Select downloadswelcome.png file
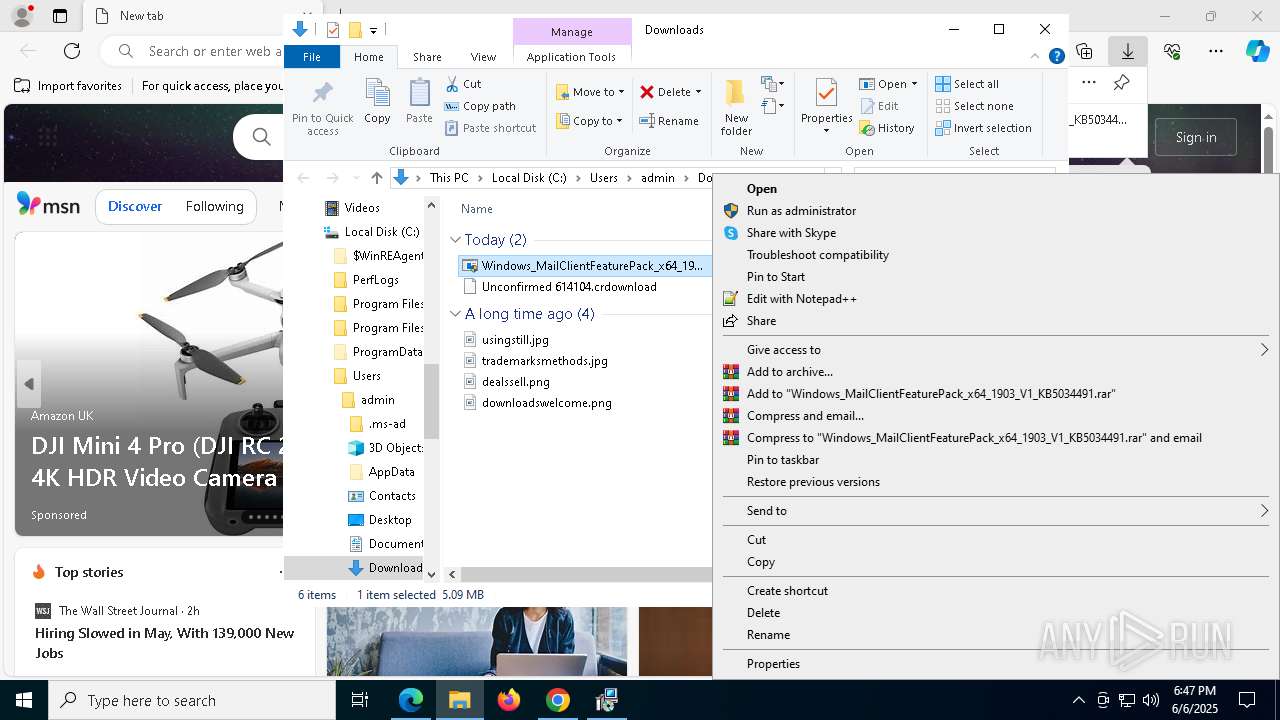Screen dimensions: 1280x720 tap(546, 403)
